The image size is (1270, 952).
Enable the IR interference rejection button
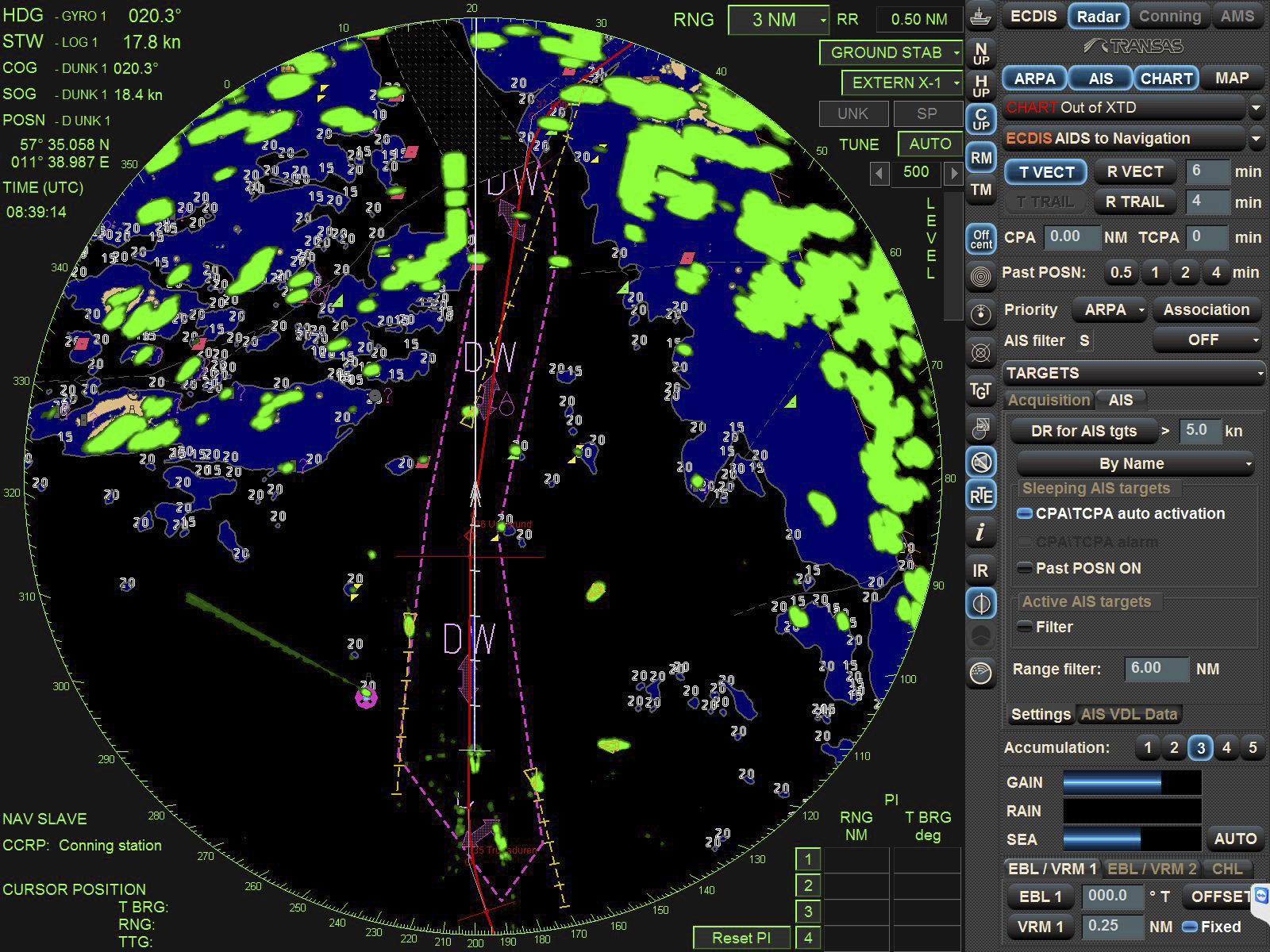(x=981, y=570)
